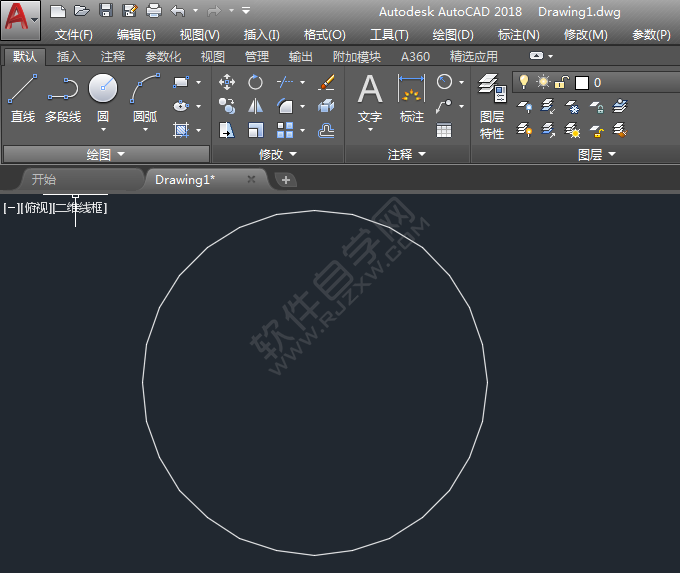Close the Drawing1 file tab
Screen dimensions: 680x573
tap(251, 179)
